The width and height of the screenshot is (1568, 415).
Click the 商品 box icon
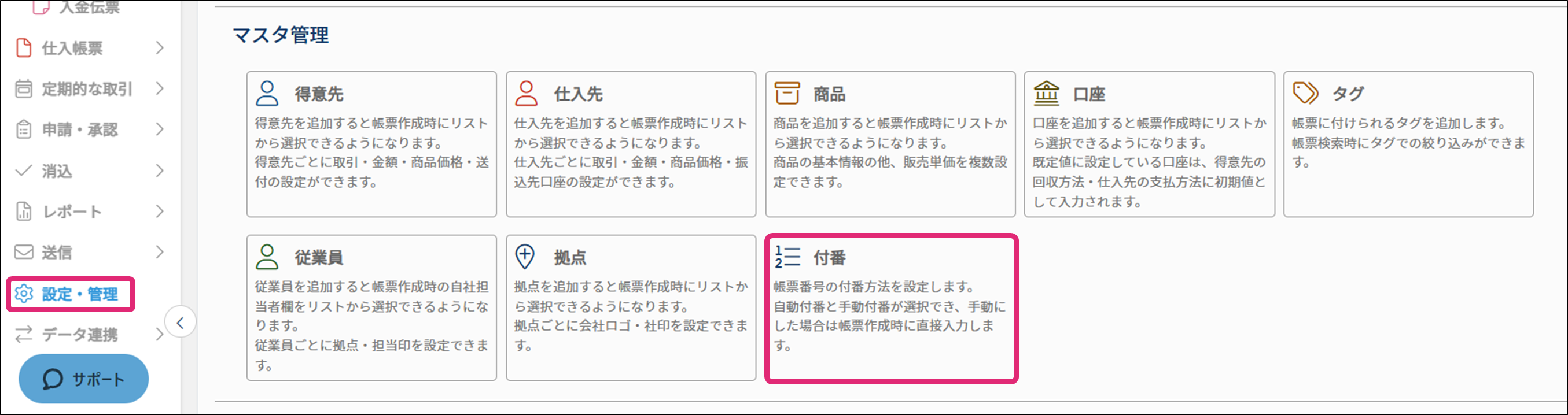(x=786, y=94)
